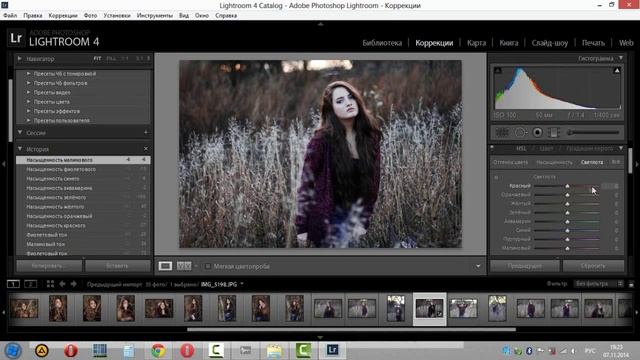
Task: Click the tool strip brush size slider
Action: click(x=593, y=132)
